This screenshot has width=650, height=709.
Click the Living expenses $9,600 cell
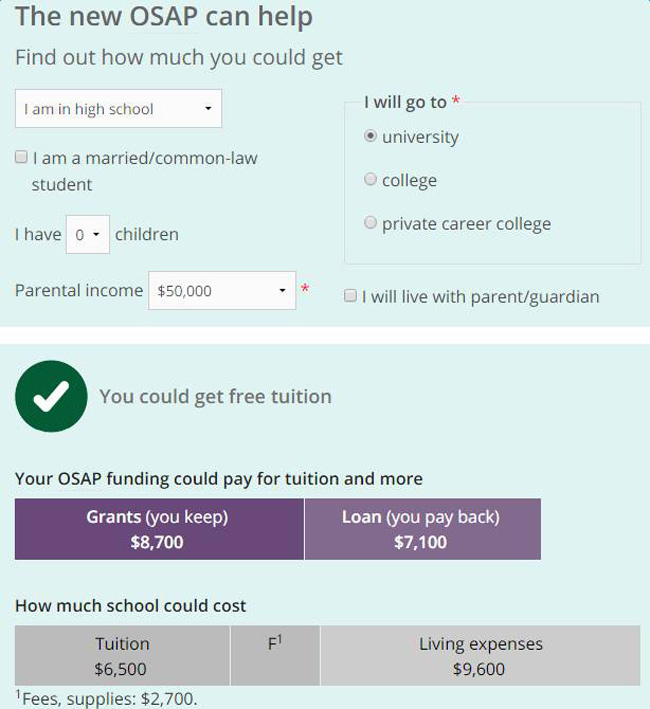click(x=480, y=656)
